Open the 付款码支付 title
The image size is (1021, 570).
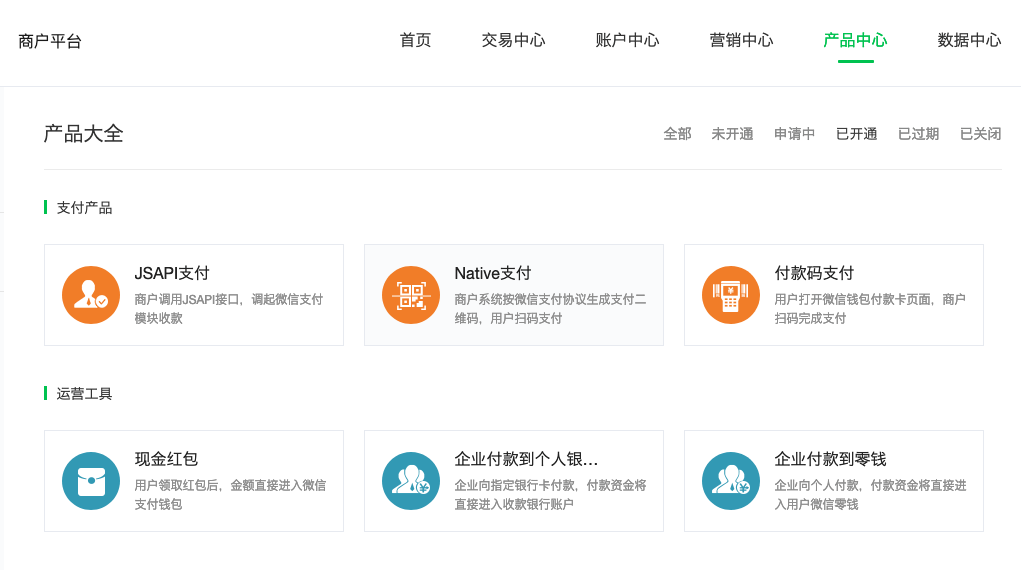click(814, 274)
